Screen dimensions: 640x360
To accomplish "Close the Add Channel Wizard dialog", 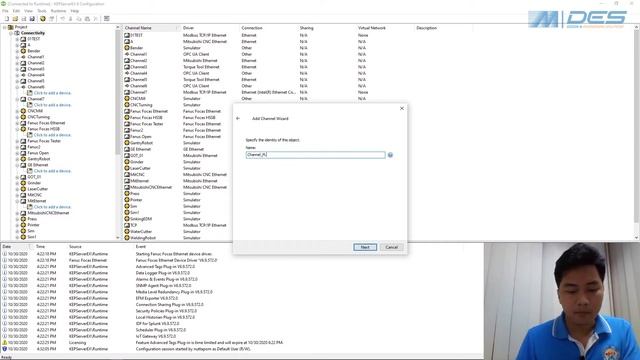I will 402,109.
